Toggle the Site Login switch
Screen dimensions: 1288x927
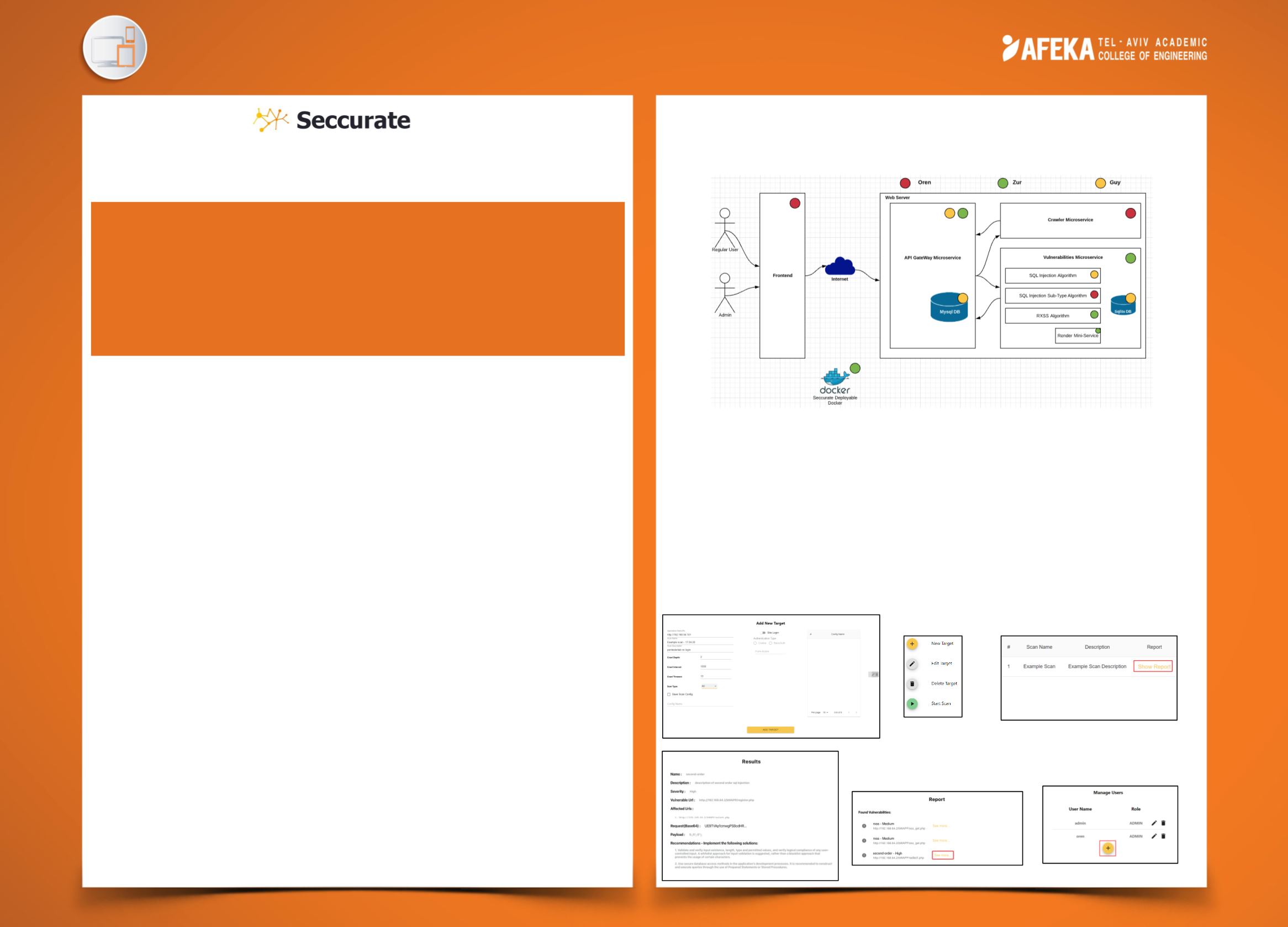[764, 633]
